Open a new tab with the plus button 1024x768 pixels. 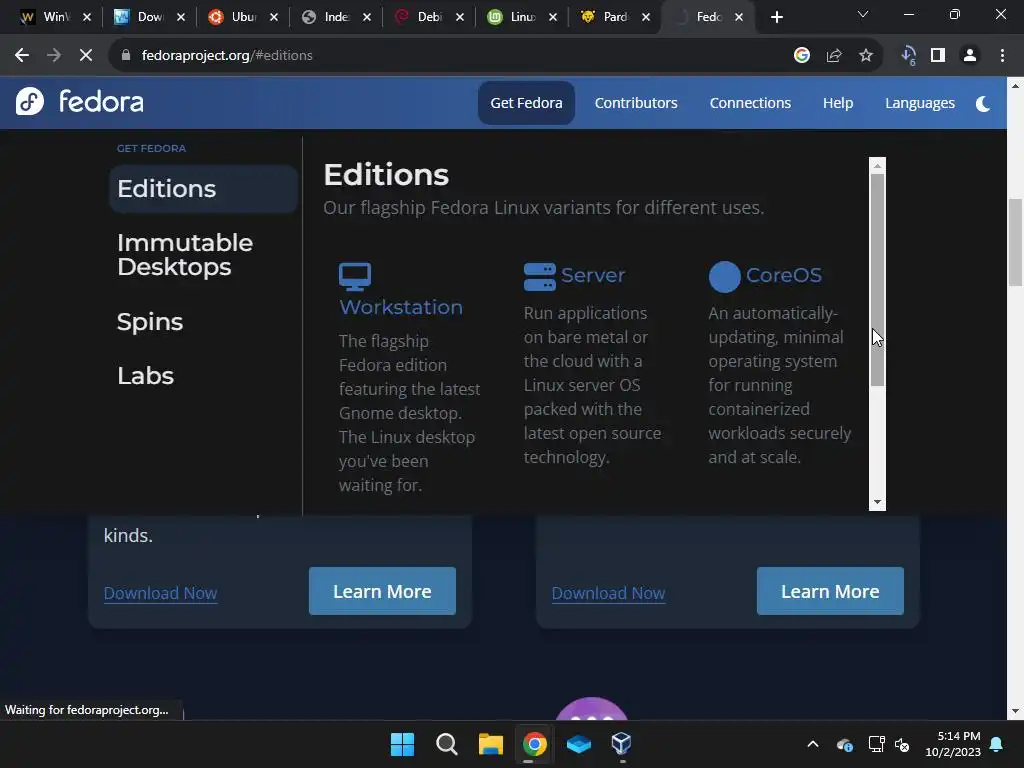pos(776,17)
